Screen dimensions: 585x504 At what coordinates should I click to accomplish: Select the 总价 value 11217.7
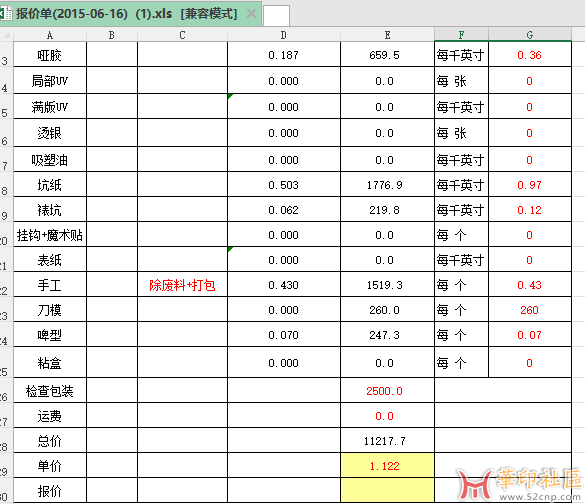point(387,441)
